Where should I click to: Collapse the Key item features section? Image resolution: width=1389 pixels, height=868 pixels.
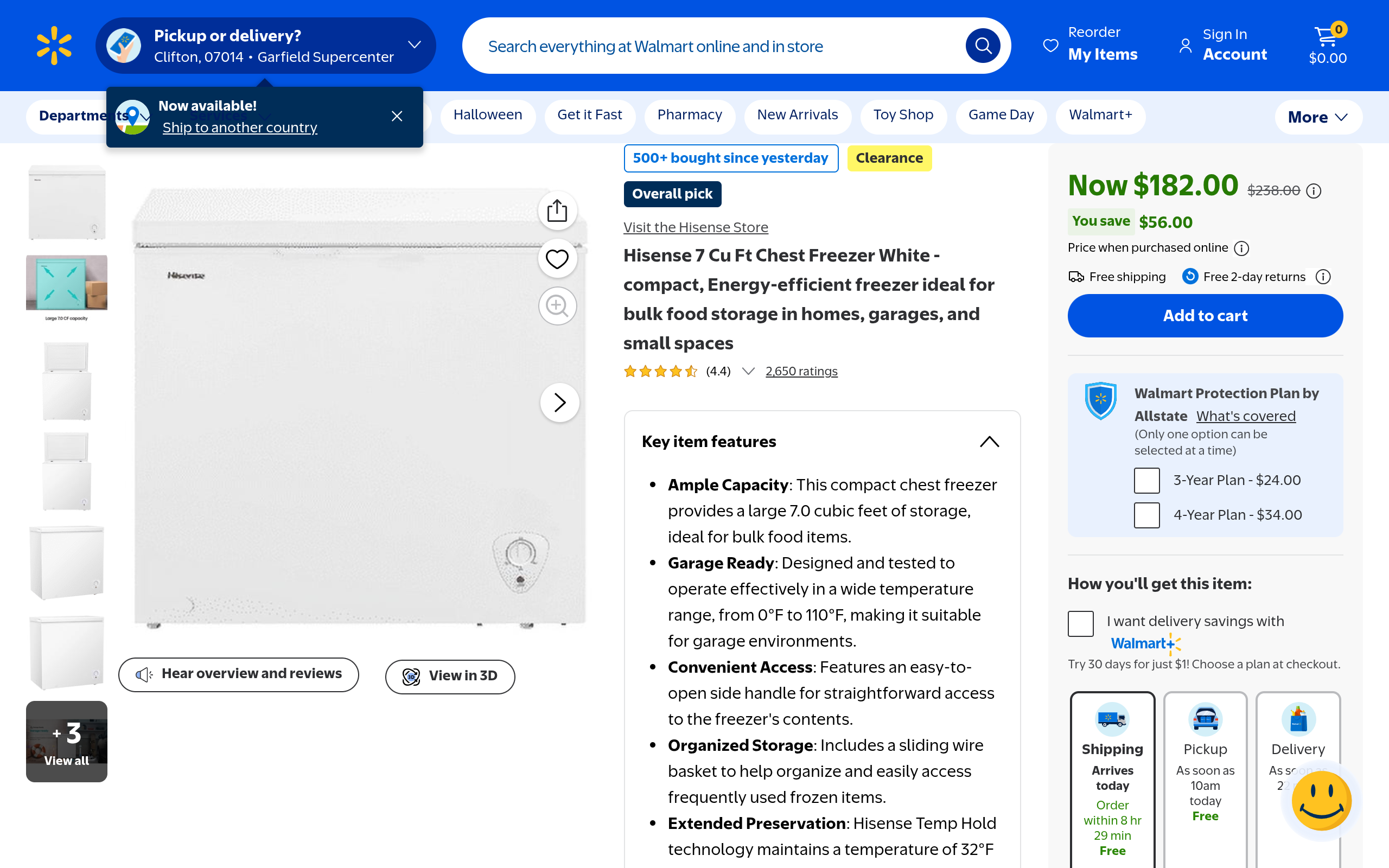(x=989, y=442)
